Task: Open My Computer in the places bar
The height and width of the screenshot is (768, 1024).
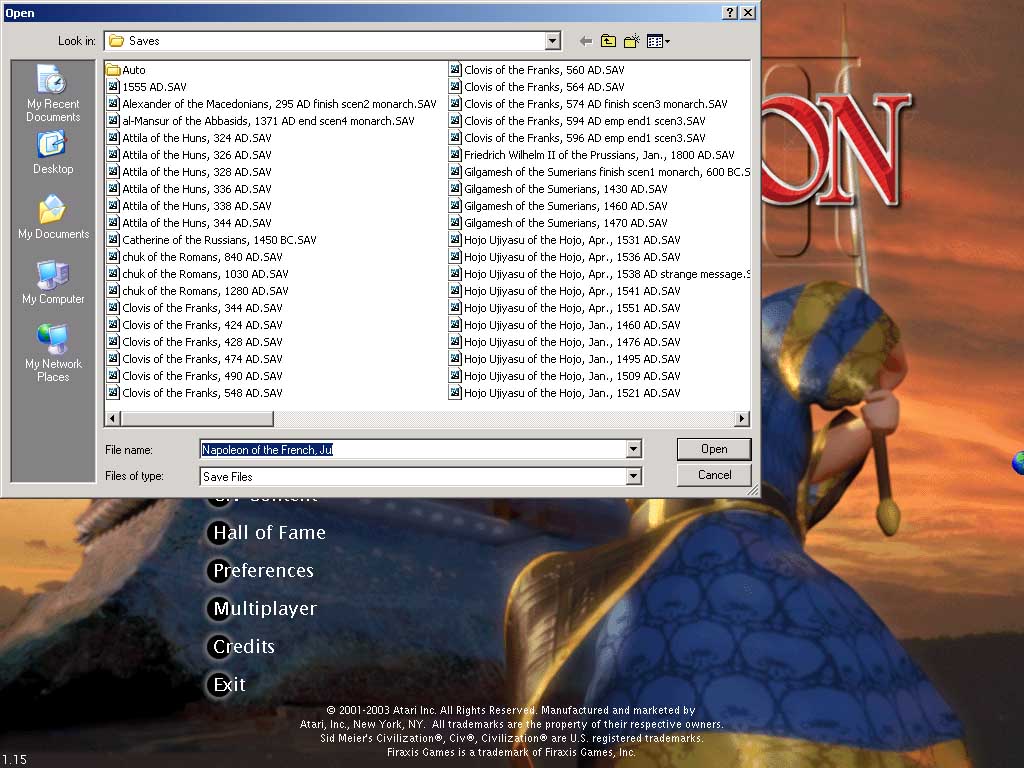Action: (53, 282)
